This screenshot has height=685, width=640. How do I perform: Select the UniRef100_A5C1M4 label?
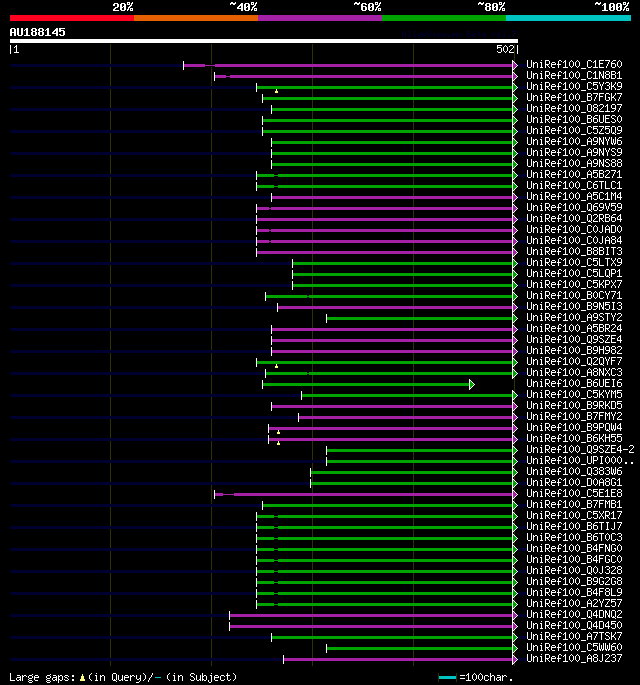point(574,197)
